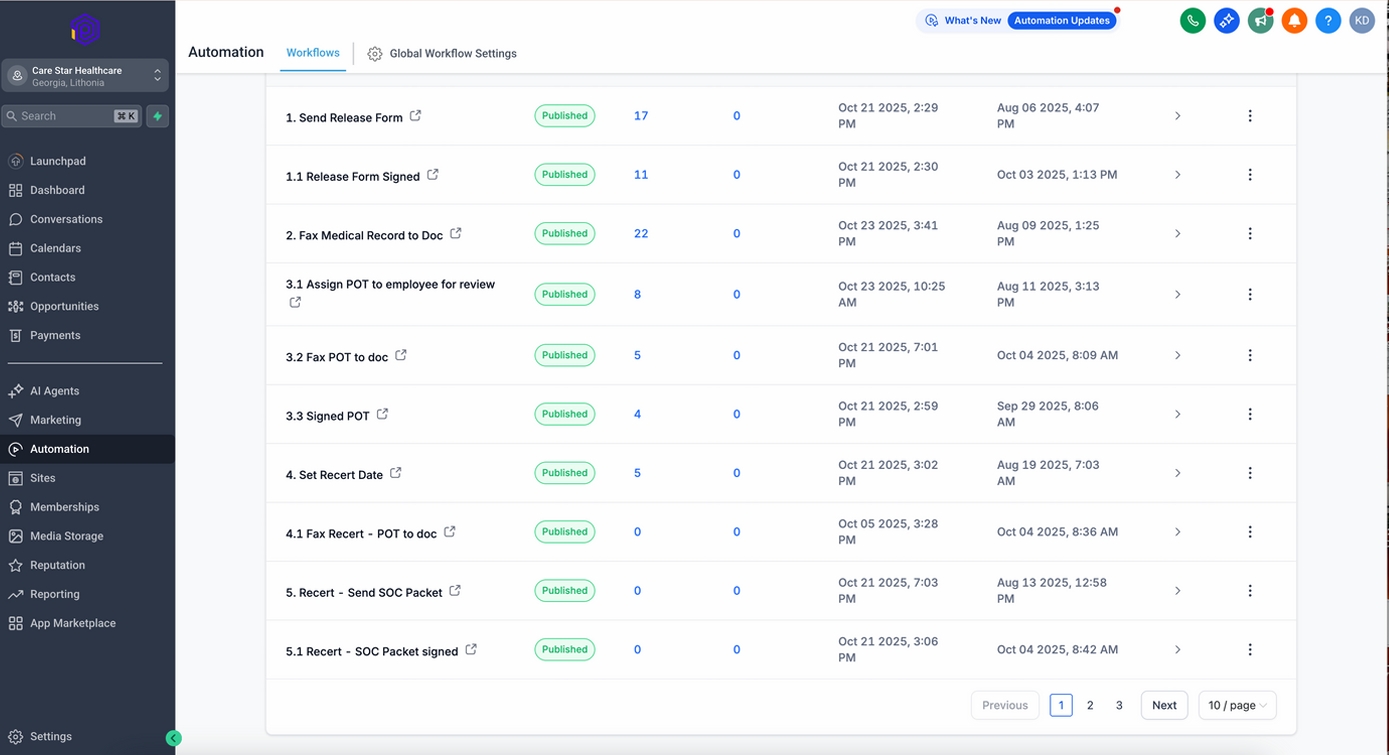Viewport: 1389px width, 755px height.
Task: Open the help question mark icon
Action: [1328, 20]
